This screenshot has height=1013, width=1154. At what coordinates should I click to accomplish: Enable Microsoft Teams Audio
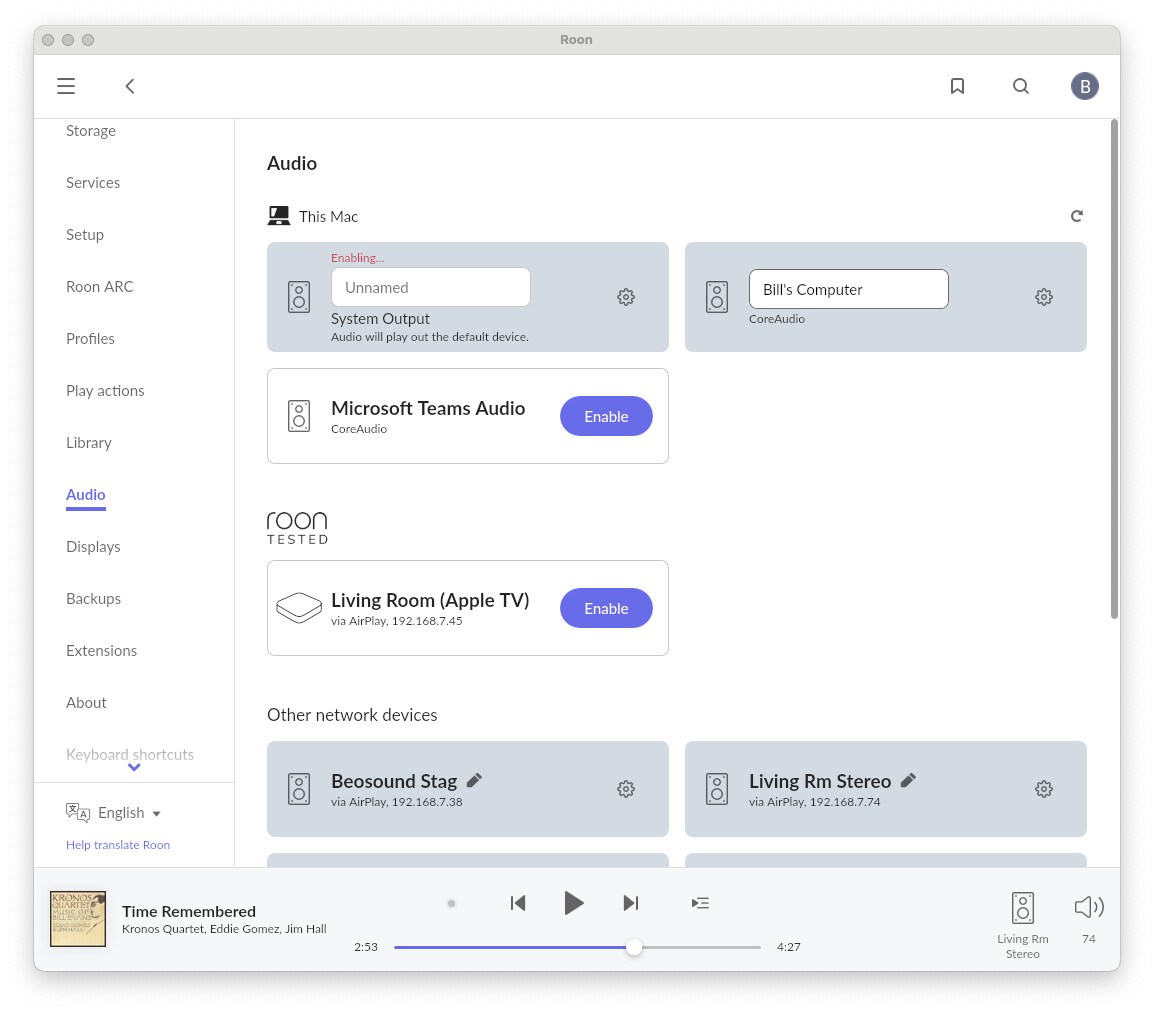pos(606,416)
